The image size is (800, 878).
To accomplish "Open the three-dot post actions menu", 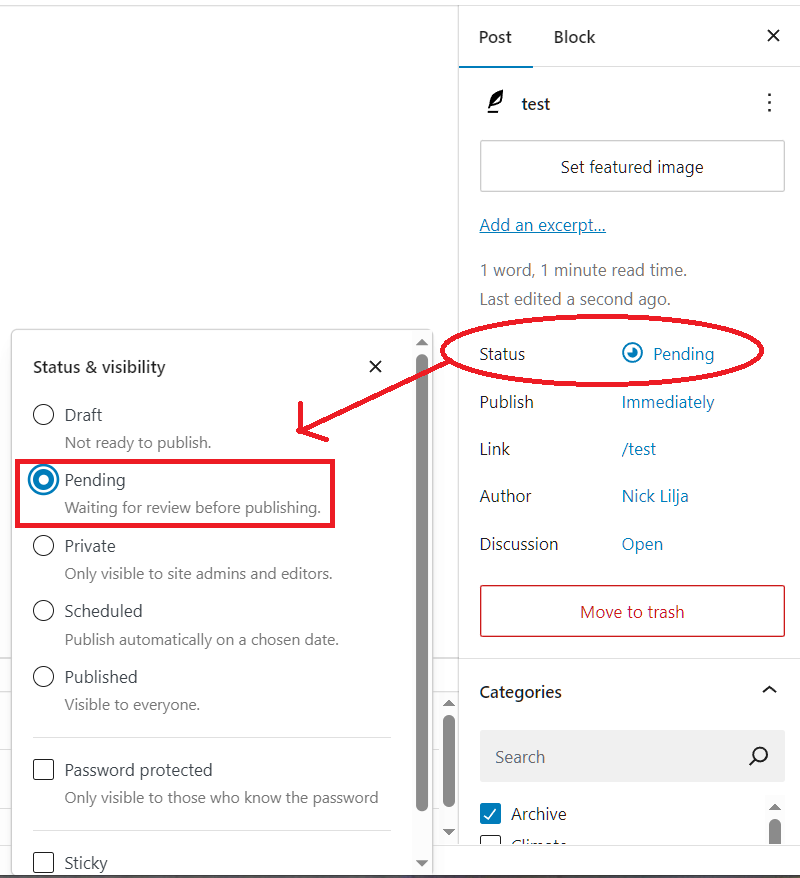I will coord(769,103).
